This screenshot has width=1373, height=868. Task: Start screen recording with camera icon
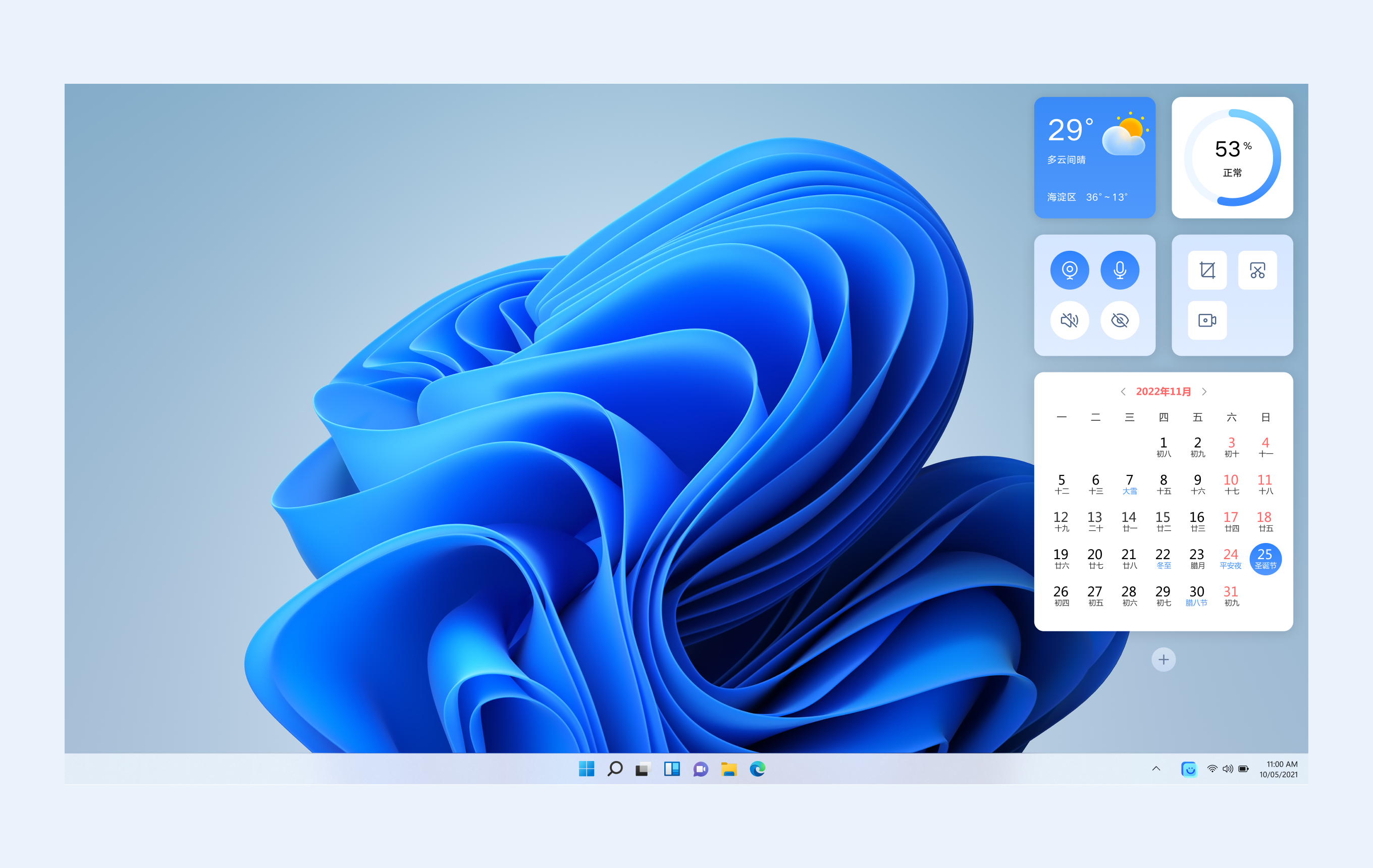click(x=1207, y=320)
